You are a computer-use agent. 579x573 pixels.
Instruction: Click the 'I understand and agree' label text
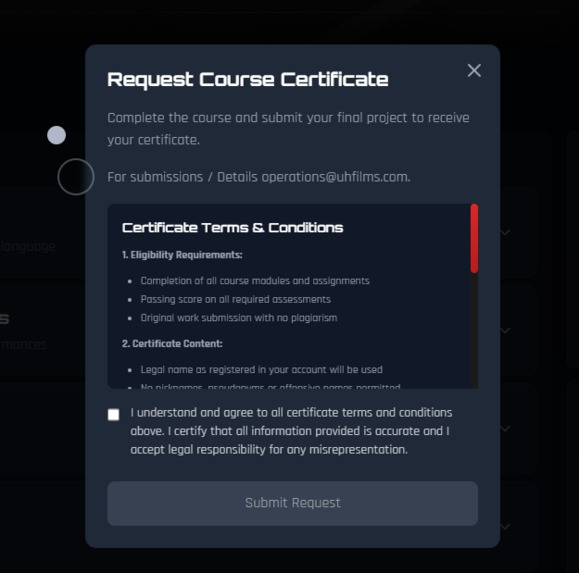point(291,431)
